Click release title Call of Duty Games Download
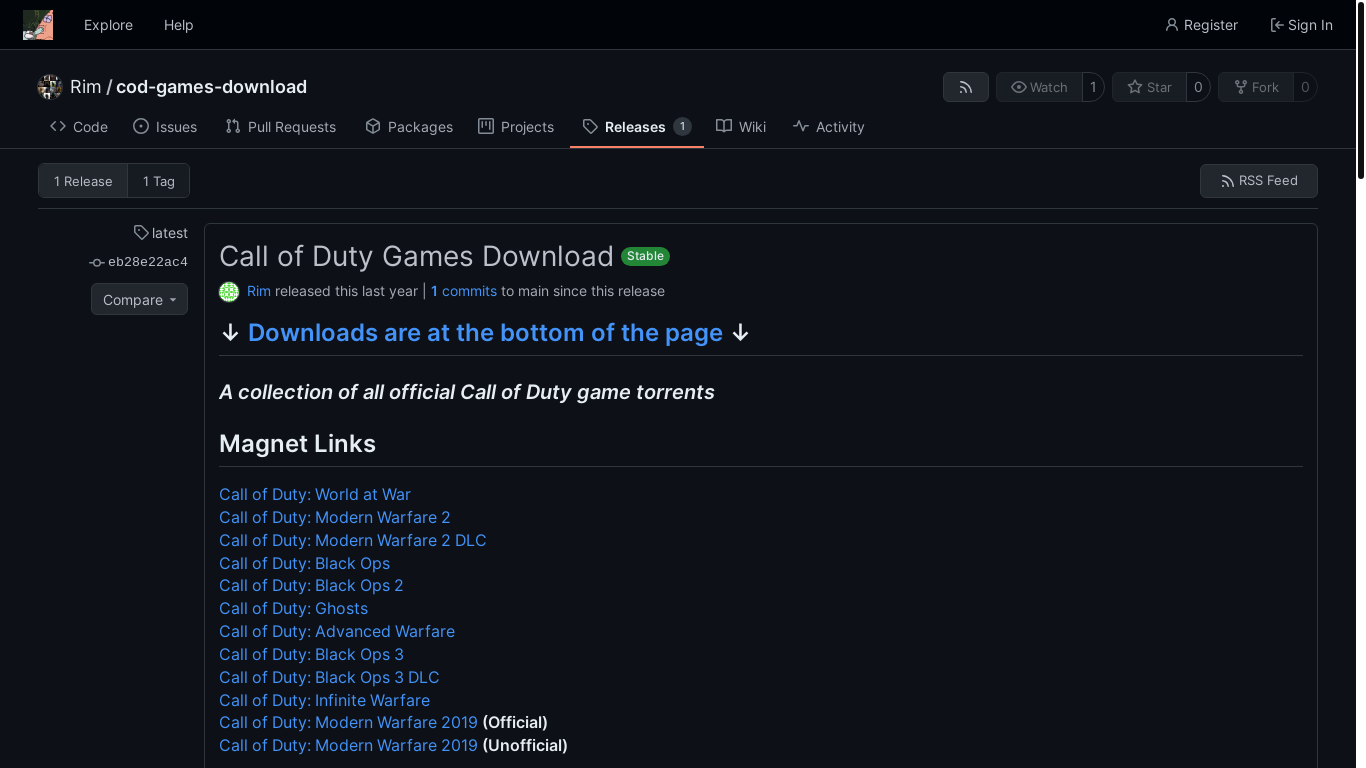Screen dimensions: 1366x768 416,256
